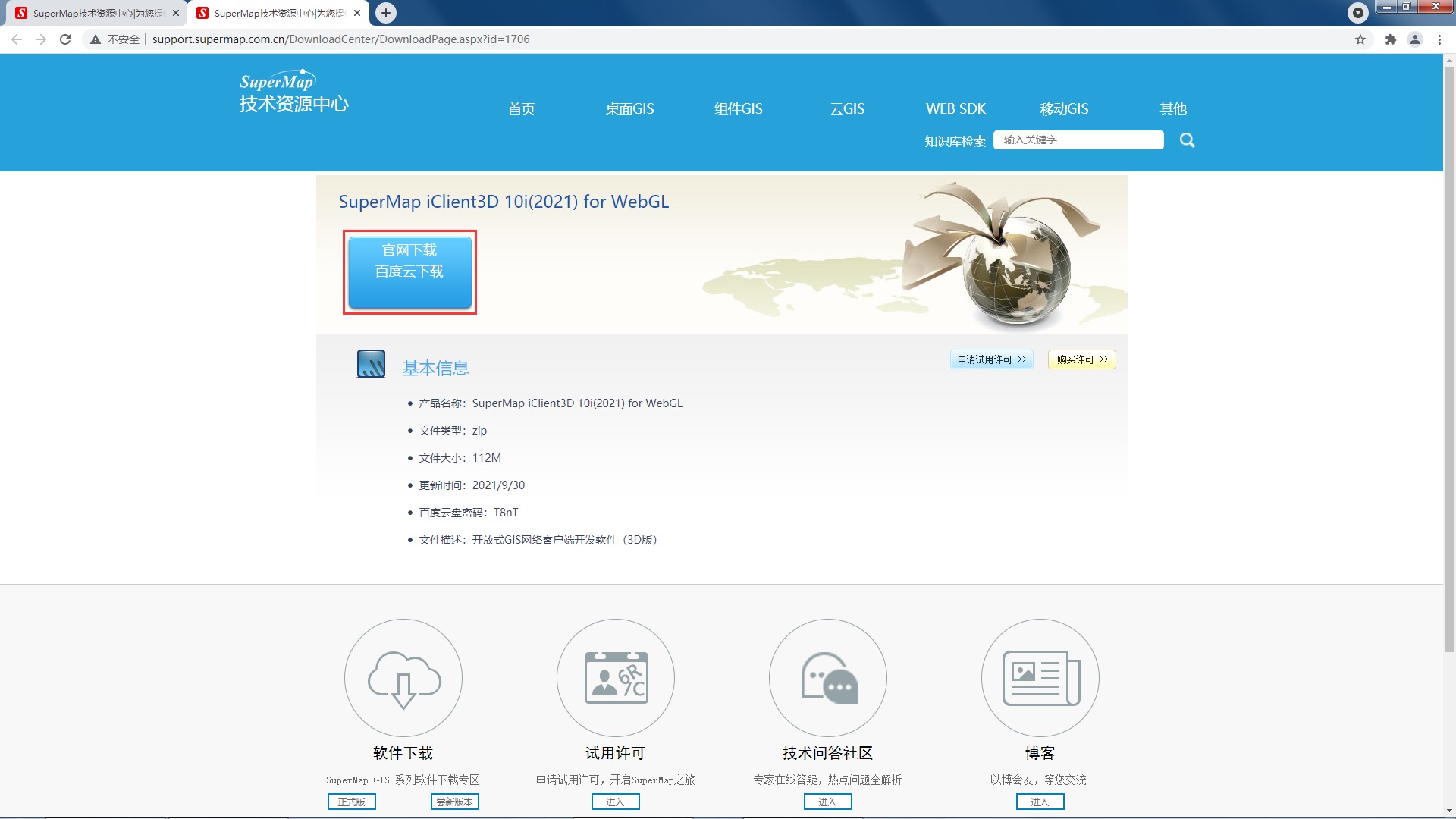Switch to the first SuperMap tab

pos(97,13)
